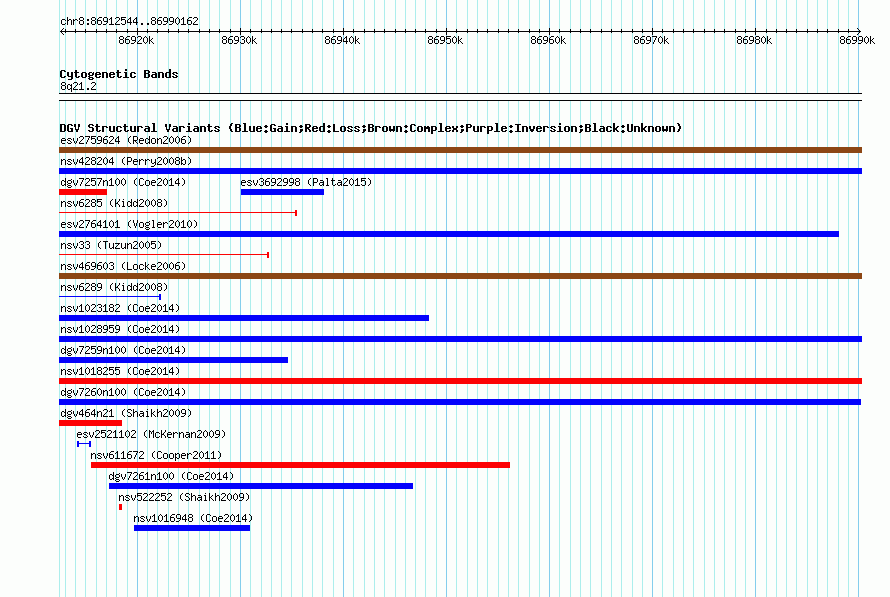The height and width of the screenshot is (597, 890).
Task: Select the thin blue nsv6289 variant line
Action: coord(110,297)
